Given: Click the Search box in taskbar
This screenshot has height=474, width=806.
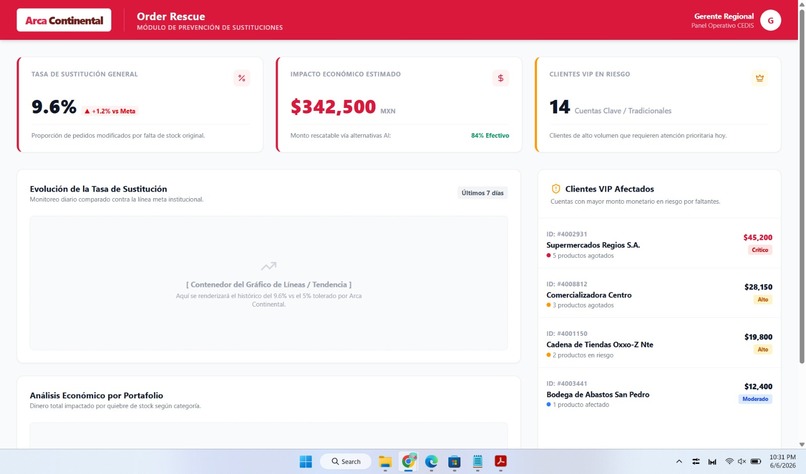Looking at the screenshot, I should coord(345,462).
